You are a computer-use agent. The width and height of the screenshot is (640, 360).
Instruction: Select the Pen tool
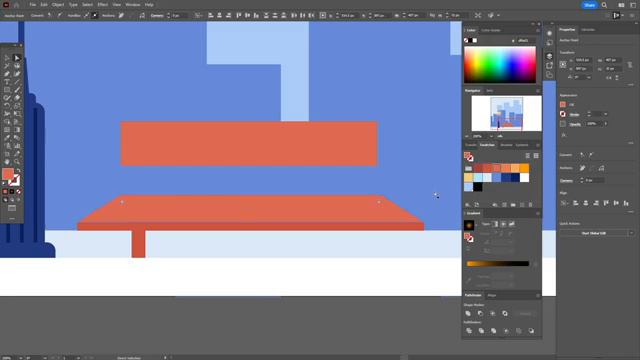click(7, 74)
